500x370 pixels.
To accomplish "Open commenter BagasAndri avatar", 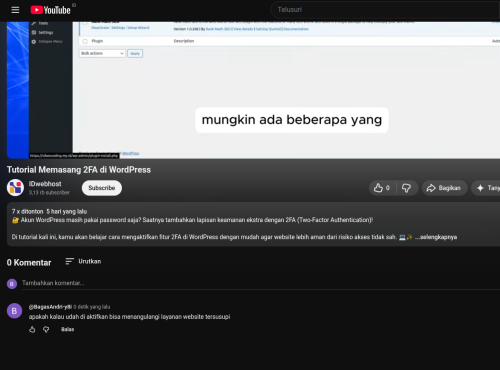I will (14, 311).
